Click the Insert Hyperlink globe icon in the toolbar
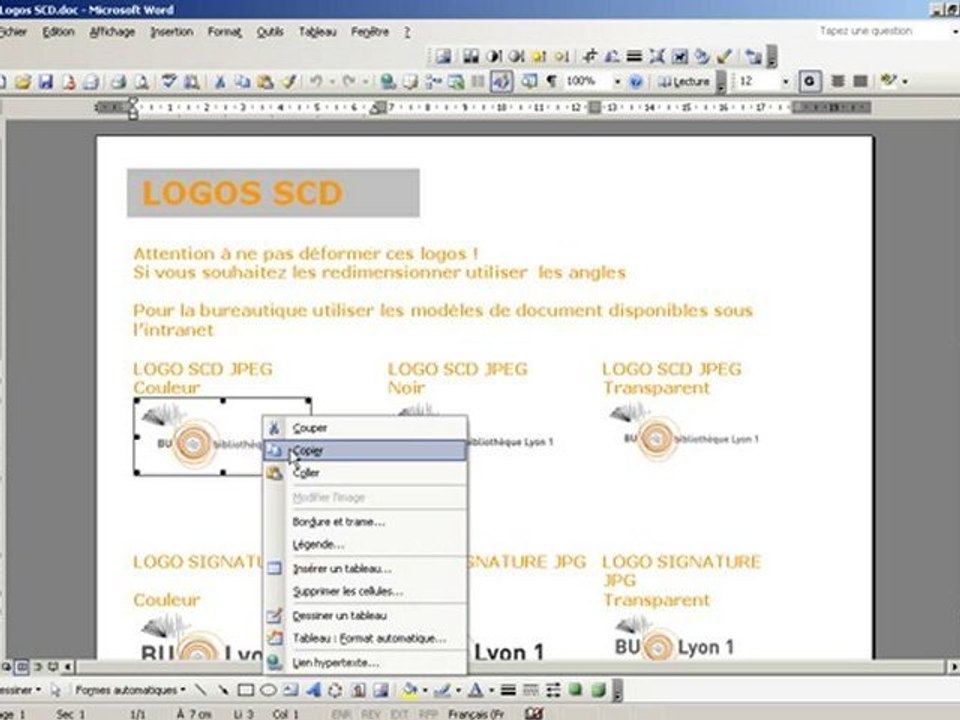 point(387,81)
